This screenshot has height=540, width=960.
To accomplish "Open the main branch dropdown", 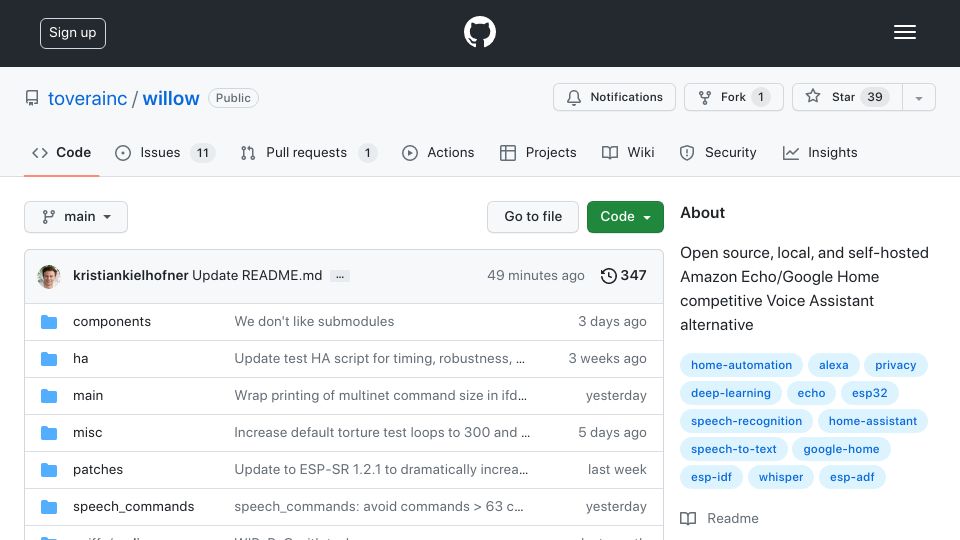I will [76, 217].
